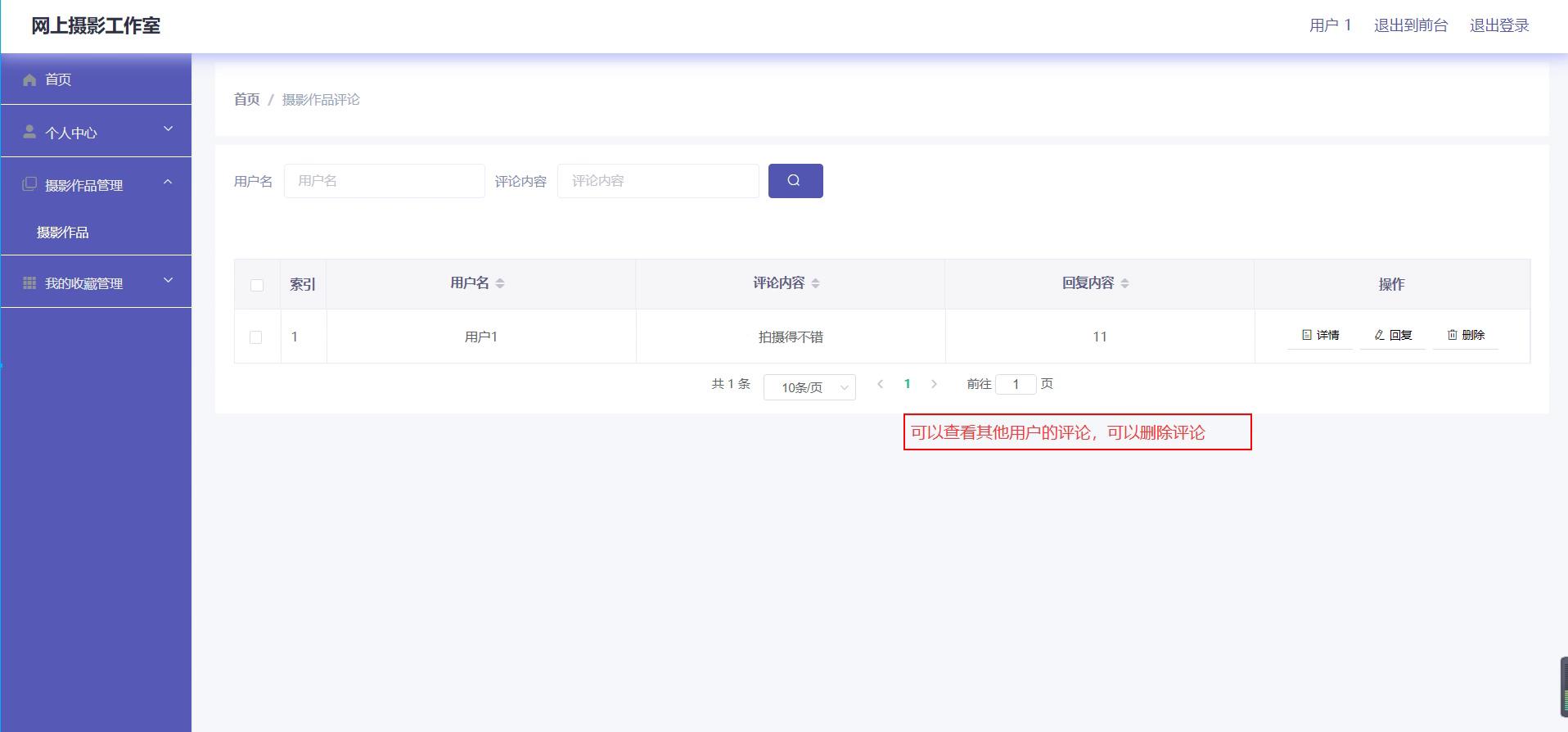
Task: Click the 删除 trash delete icon
Action: tap(1453, 335)
